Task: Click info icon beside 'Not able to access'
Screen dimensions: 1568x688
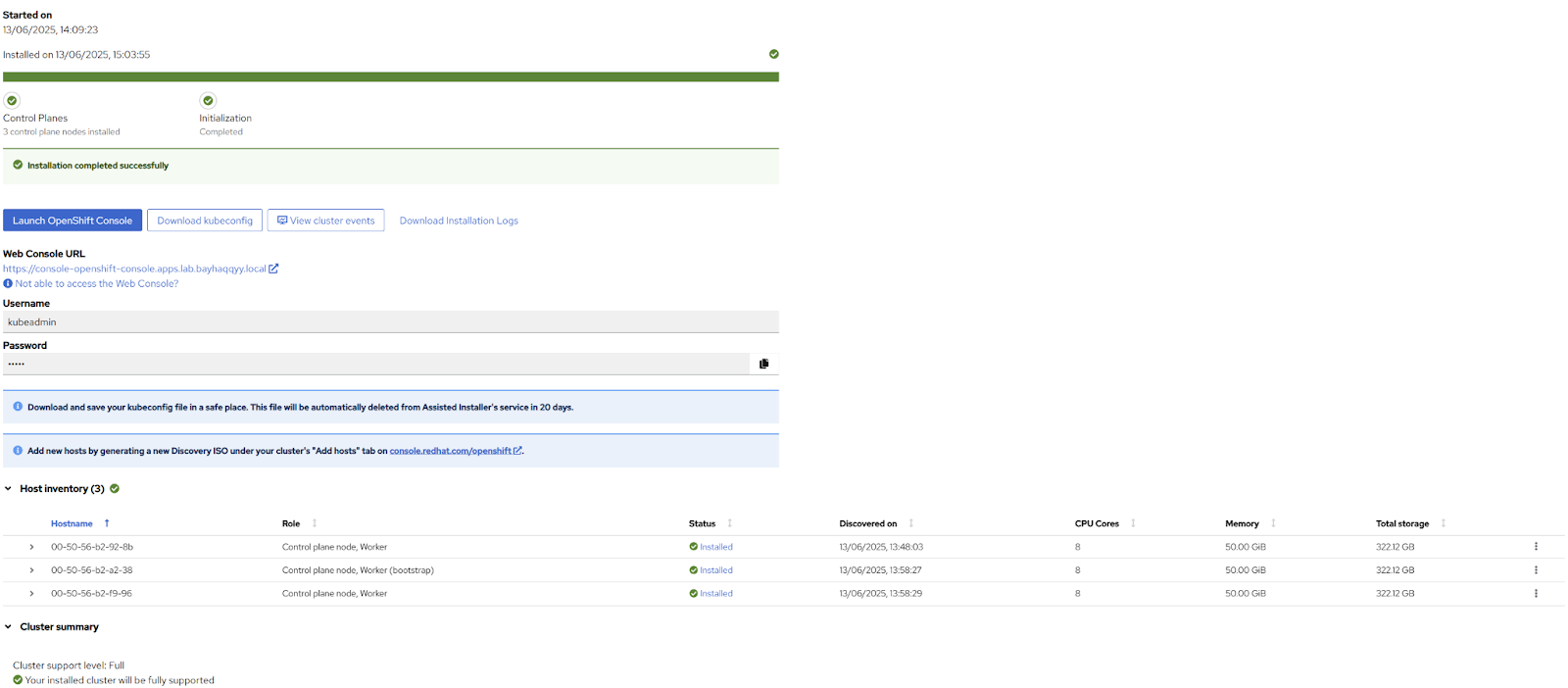Action: point(8,283)
